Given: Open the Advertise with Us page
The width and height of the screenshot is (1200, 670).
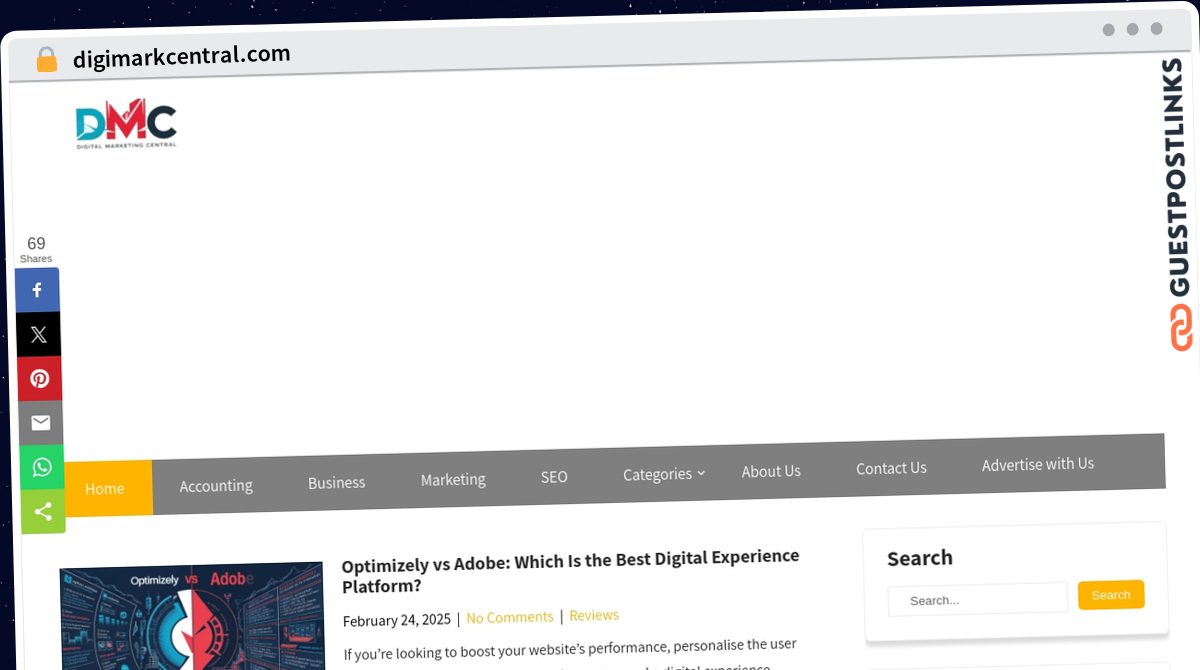Looking at the screenshot, I should click(1037, 464).
